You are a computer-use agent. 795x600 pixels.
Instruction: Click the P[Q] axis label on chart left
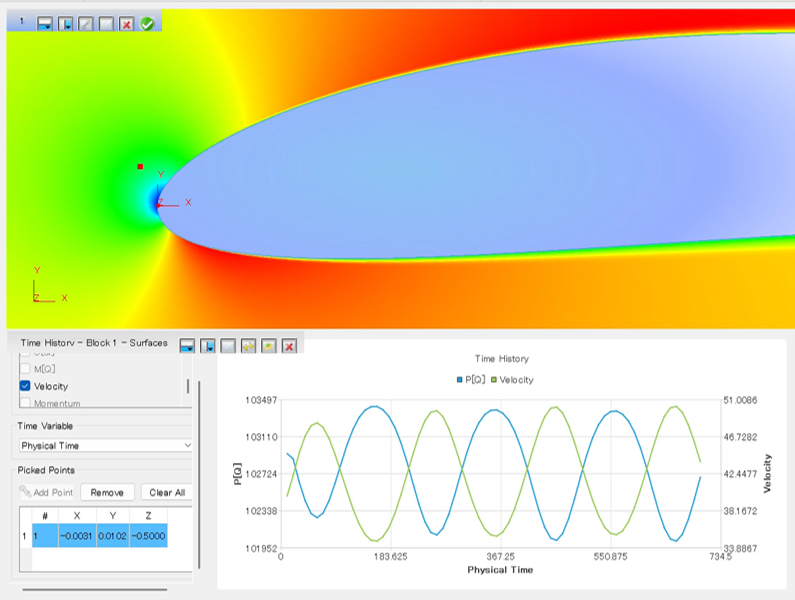coord(237,474)
